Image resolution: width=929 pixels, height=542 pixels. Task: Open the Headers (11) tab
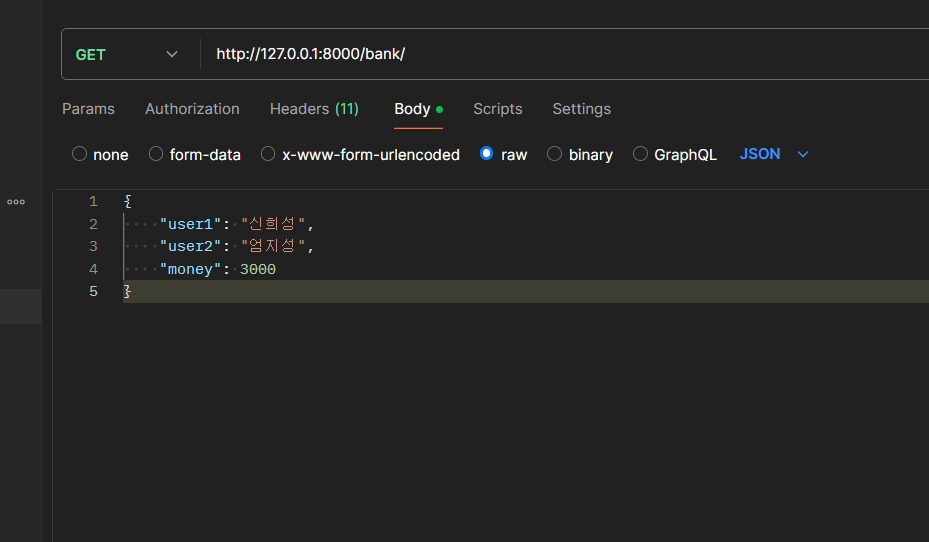coord(314,109)
